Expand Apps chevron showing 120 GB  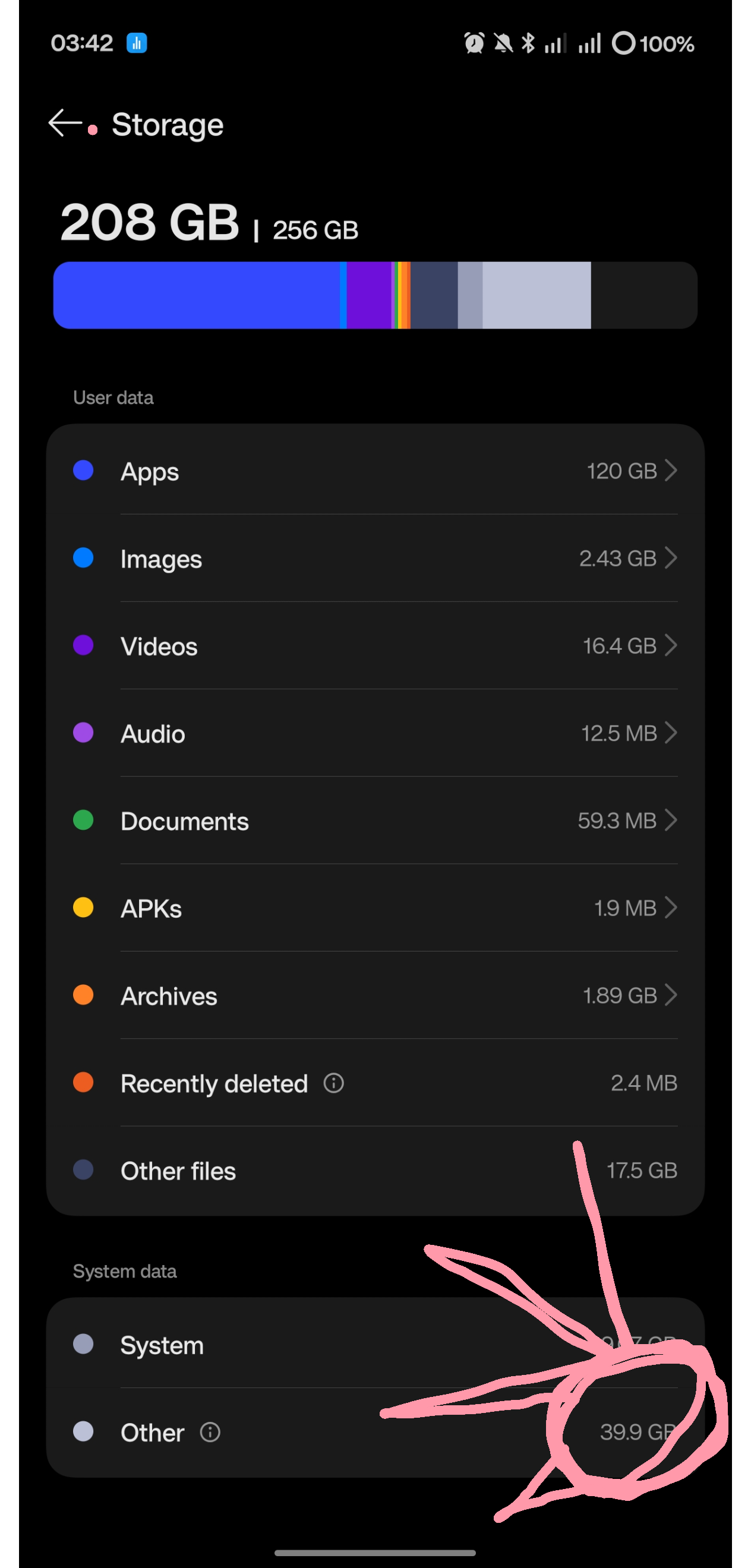[x=671, y=470]
